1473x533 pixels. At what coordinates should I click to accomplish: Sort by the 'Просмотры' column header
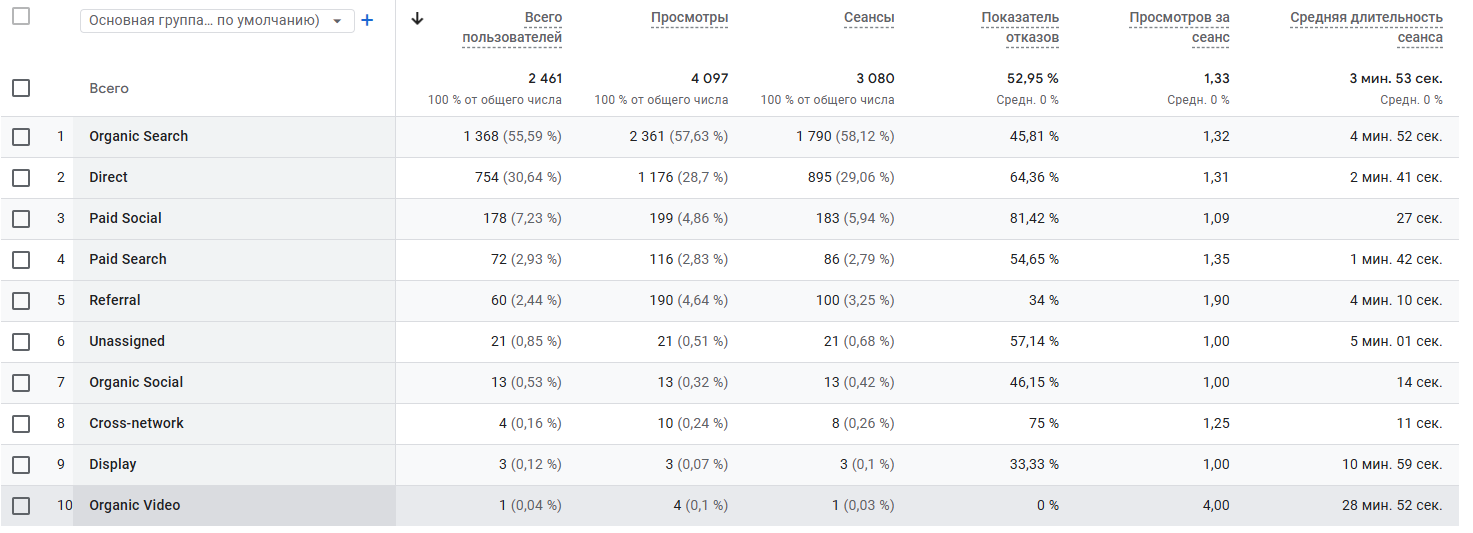689,18
